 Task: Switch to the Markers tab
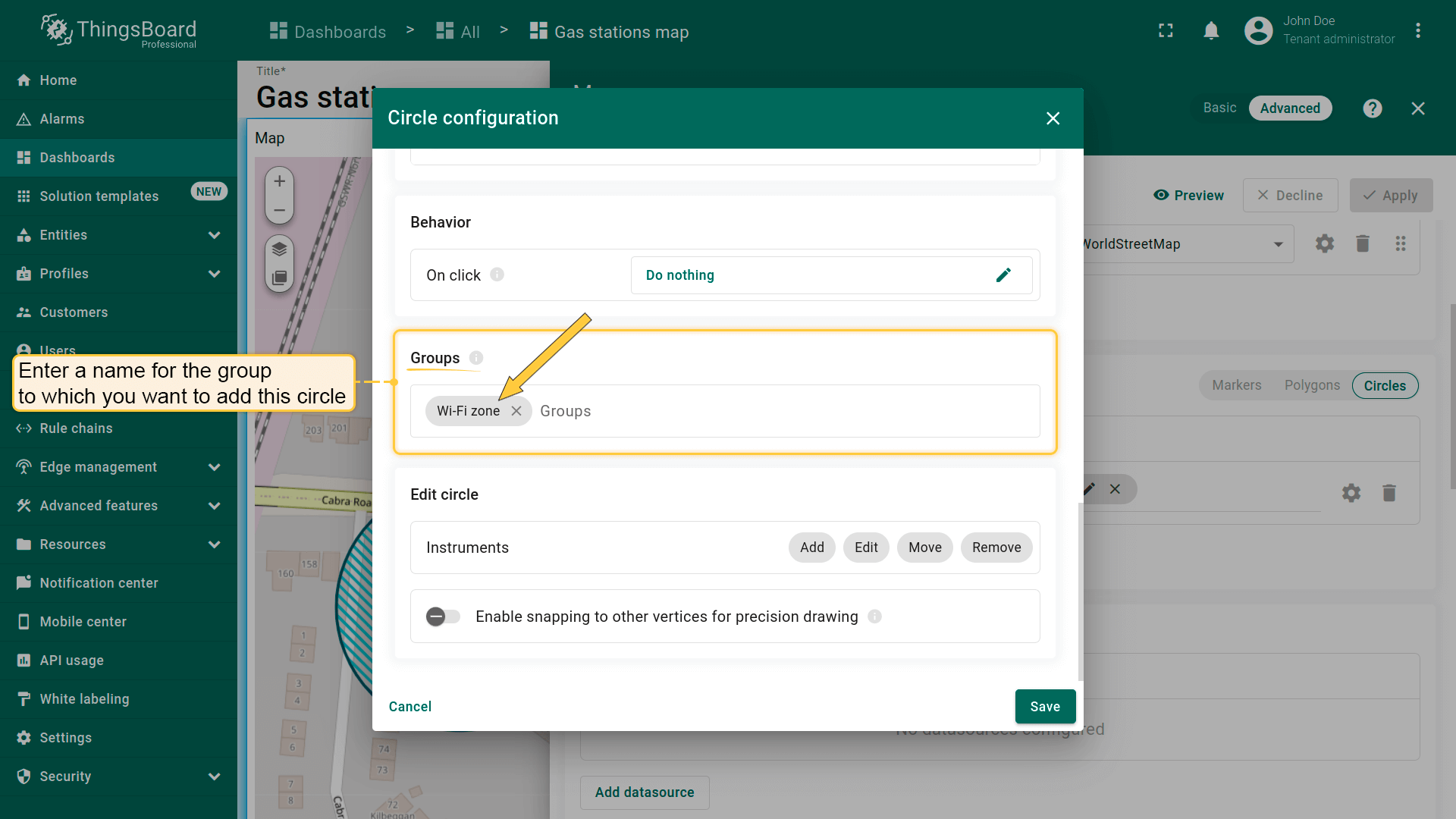[x=1236, y=385]
